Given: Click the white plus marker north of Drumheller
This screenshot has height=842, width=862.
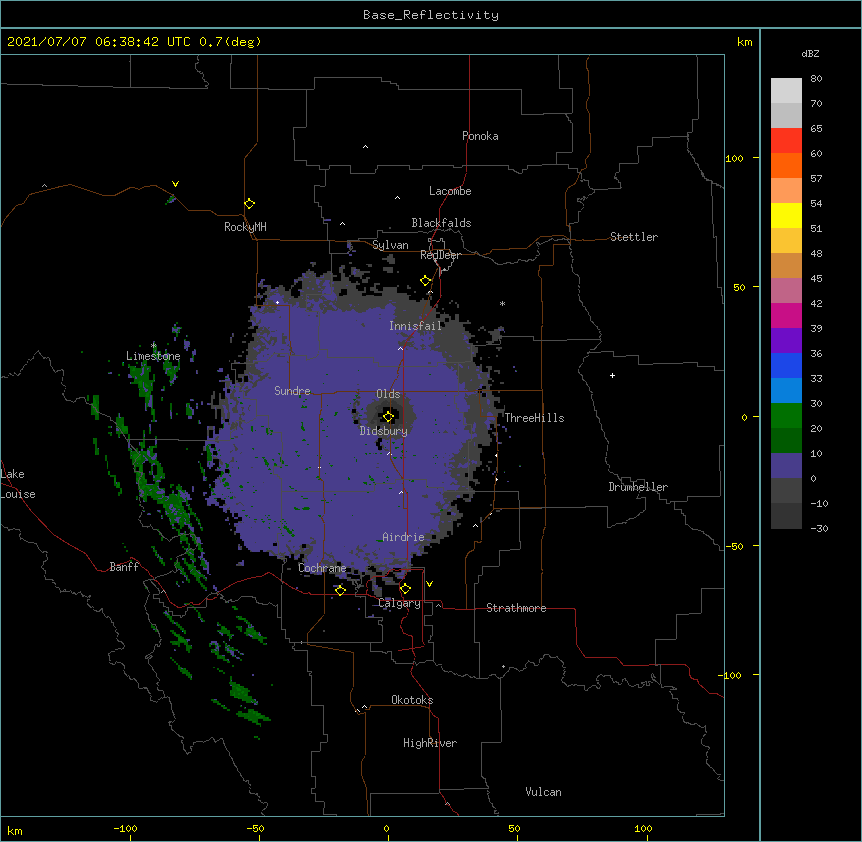Looking at the screenshot, I should click(x=612, y=375).
